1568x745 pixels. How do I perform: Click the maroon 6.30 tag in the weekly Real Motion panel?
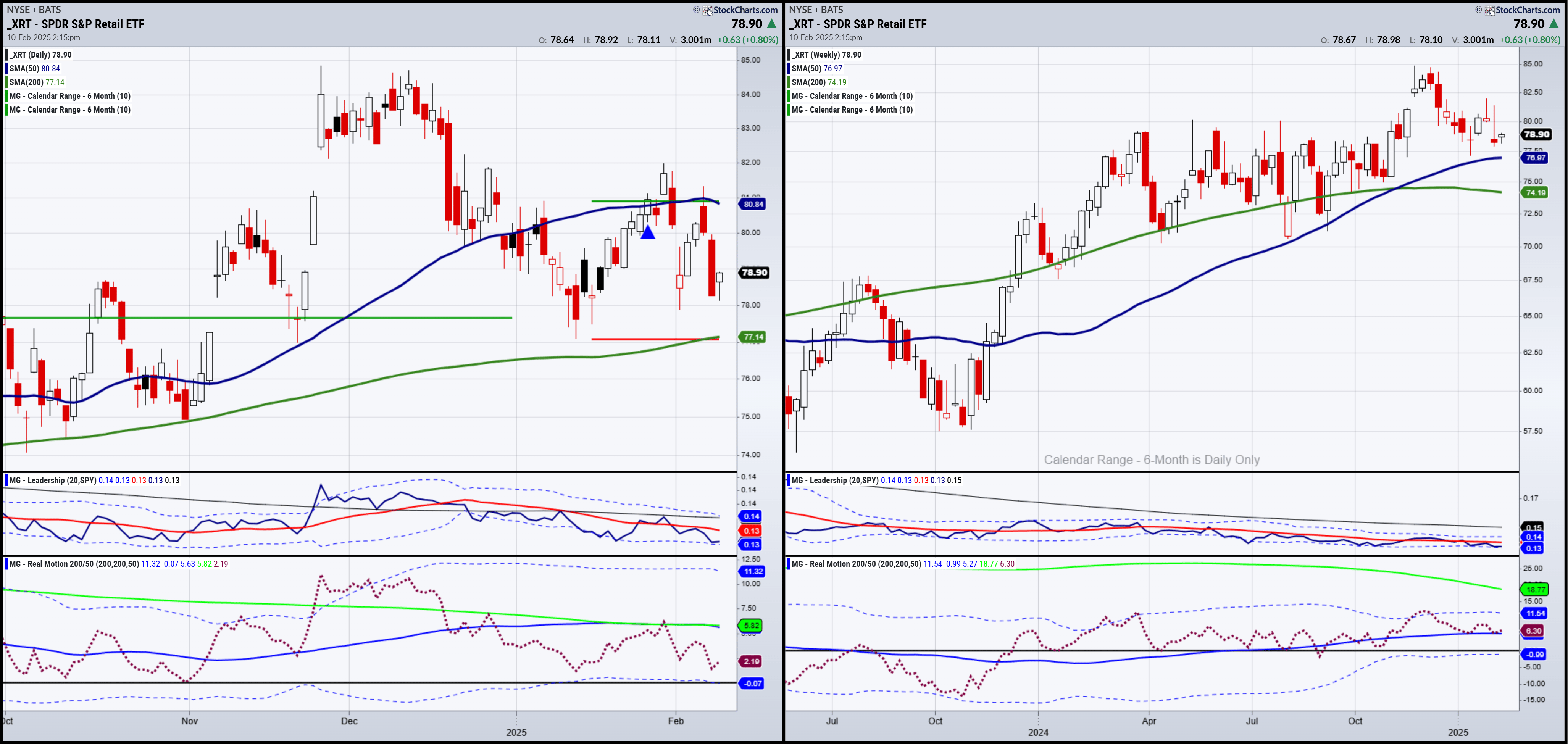pos(1533,631)
